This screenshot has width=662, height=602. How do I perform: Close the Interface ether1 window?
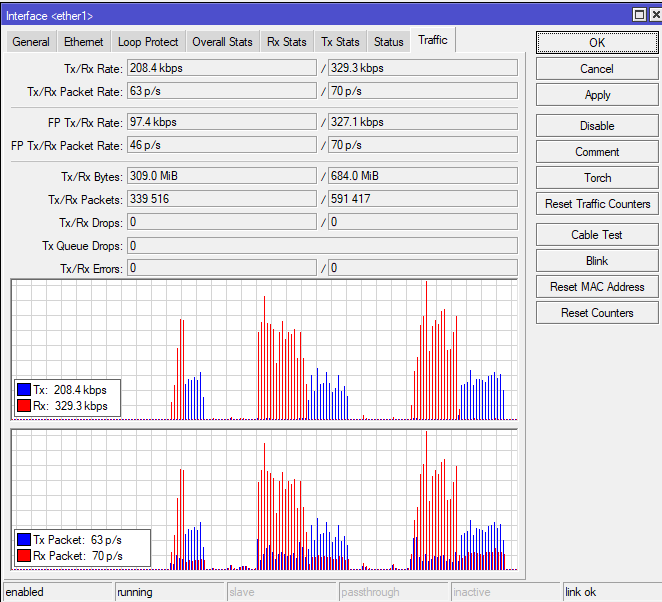point(656,15)
